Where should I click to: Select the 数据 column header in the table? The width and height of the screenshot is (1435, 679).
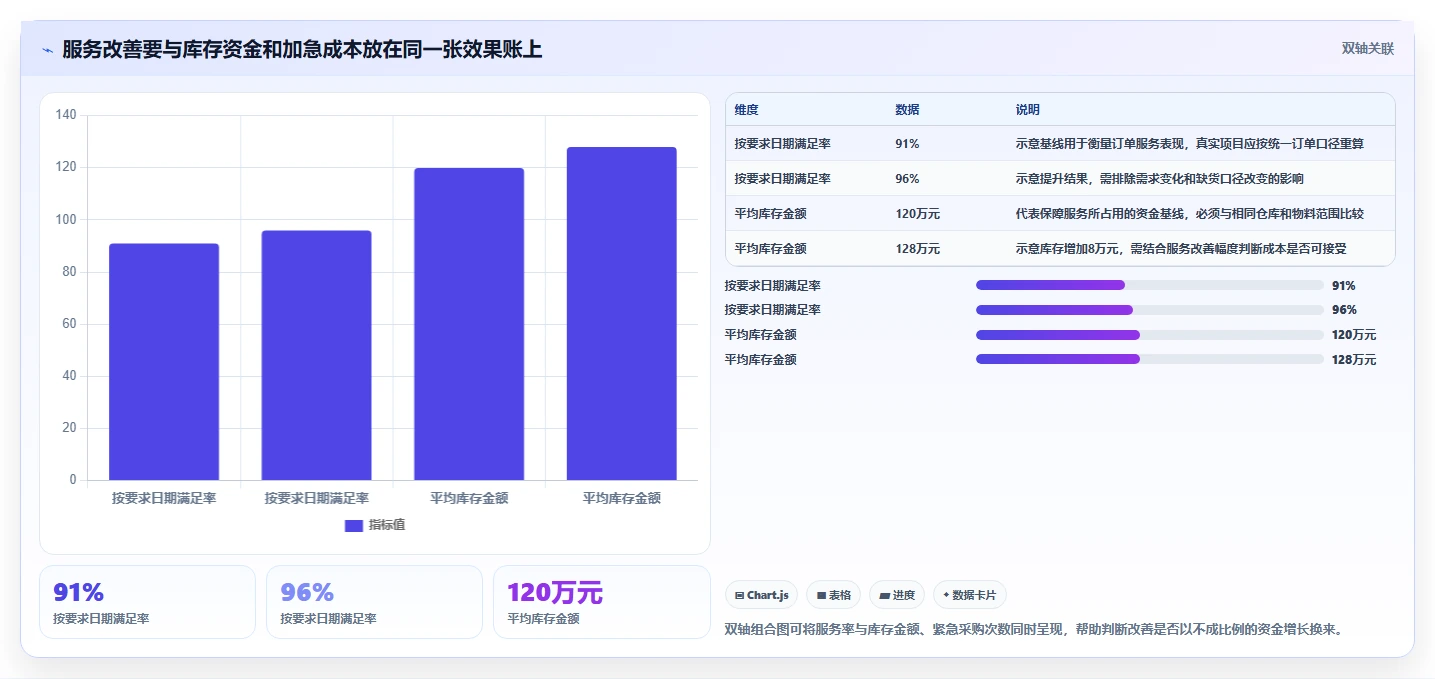907,110
